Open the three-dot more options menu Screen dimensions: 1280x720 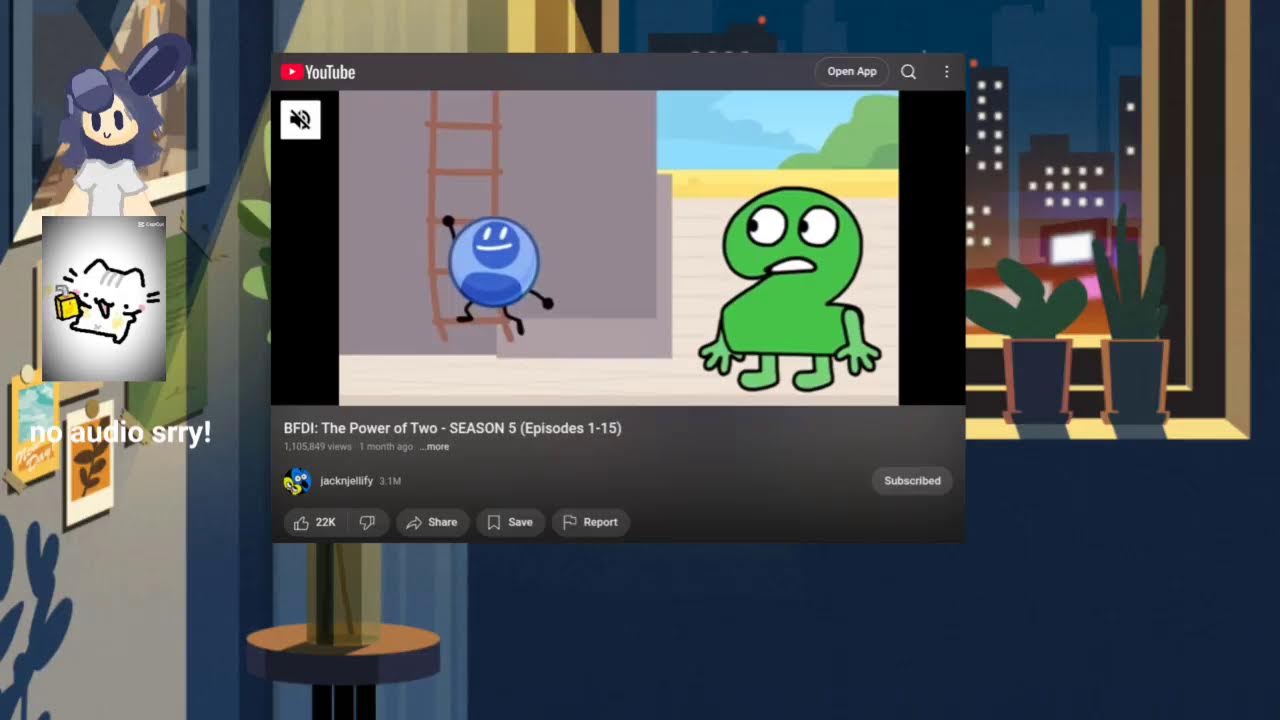(x=946, y=72)
